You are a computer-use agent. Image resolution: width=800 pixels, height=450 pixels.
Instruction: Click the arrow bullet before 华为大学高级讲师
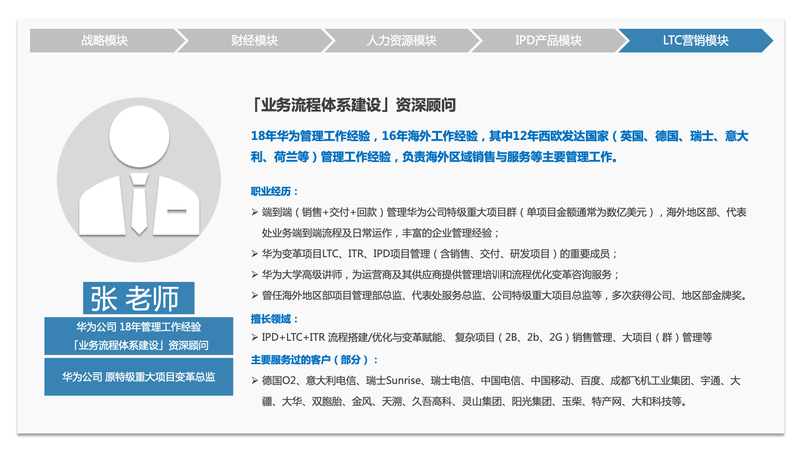pos(254,275)
